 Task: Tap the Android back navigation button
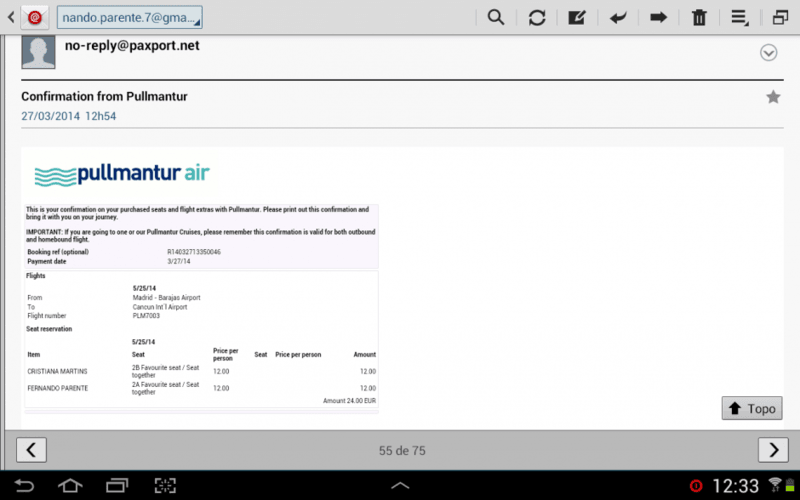click(x=23, y=485)
